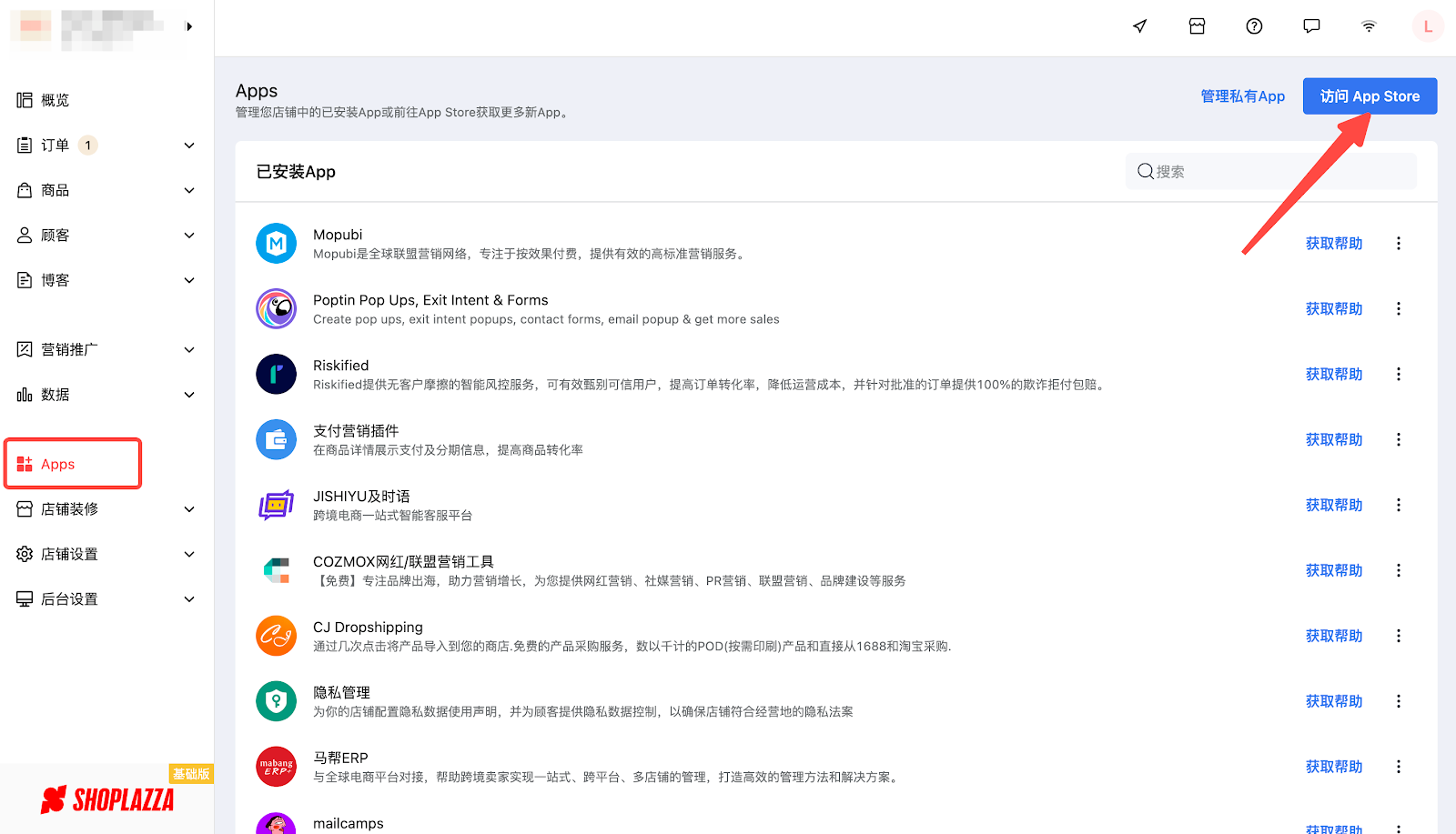Open more options for CJ Dropshipping
This screenshot has height=834, width=1456.
pyautogui.click(x=1399, y=636)
